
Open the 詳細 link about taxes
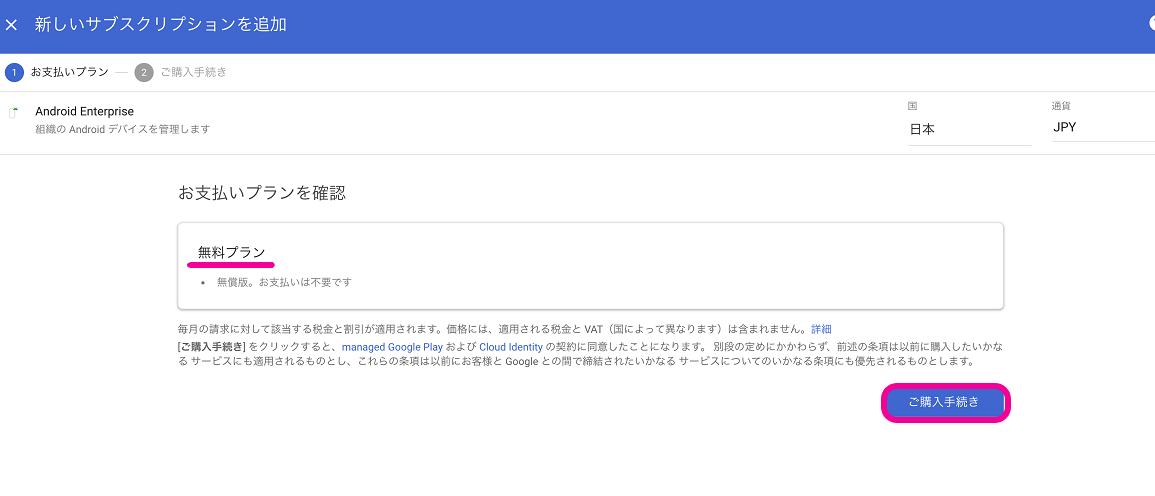821,329
